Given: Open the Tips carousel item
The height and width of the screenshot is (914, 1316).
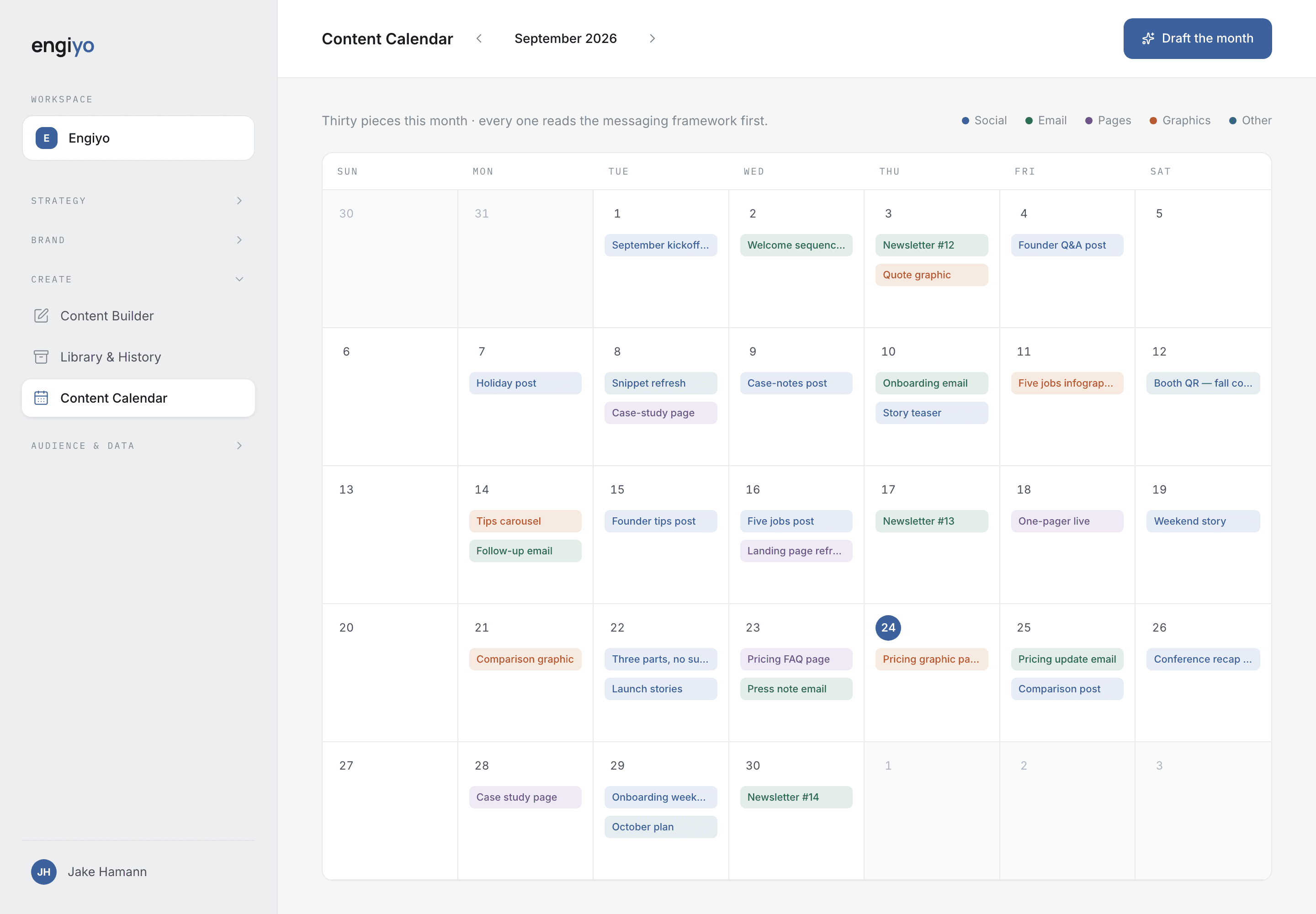Looking at the screenshot, I should click(525, 521).
